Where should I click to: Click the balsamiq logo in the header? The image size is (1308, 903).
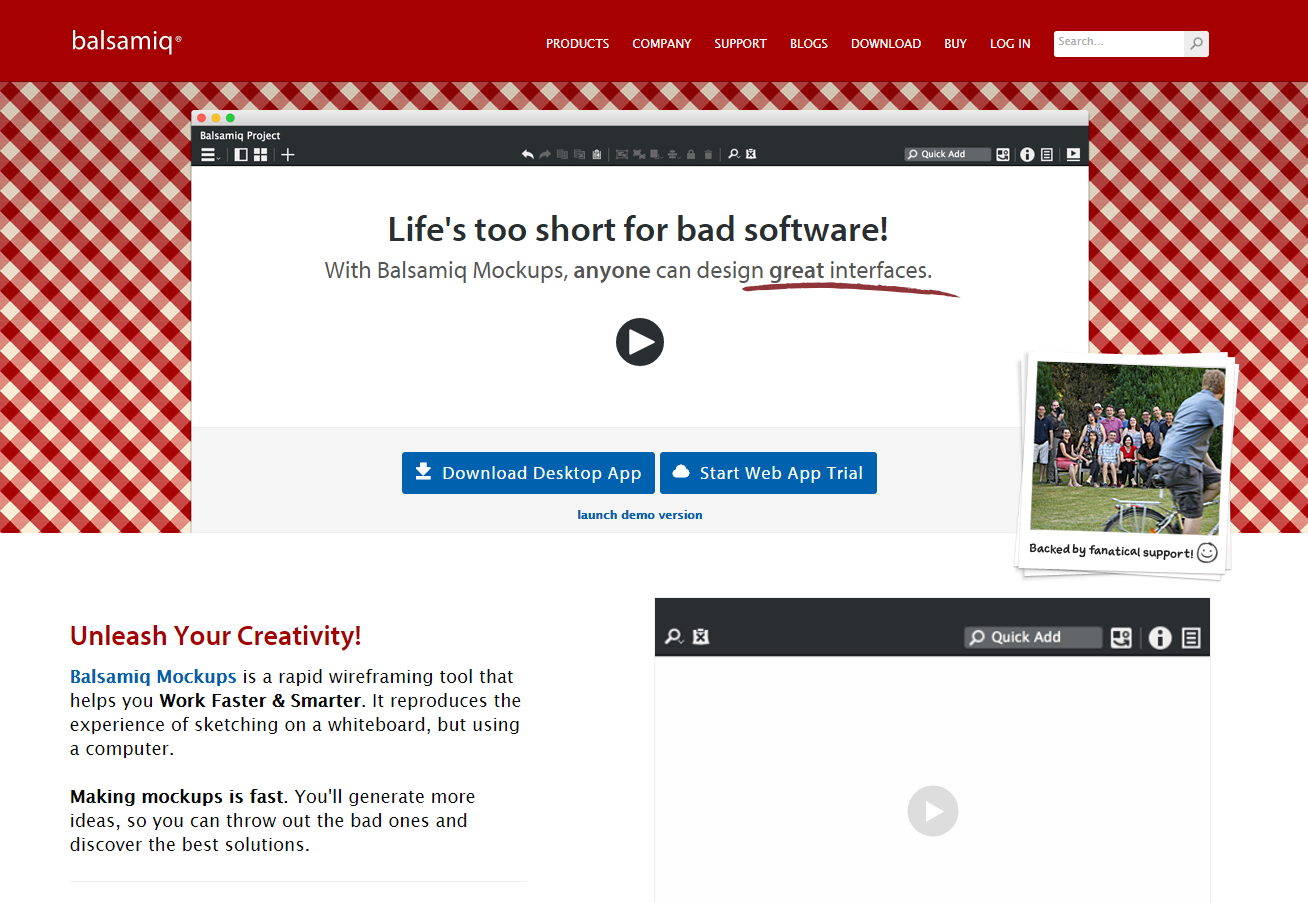click(126, 41)
